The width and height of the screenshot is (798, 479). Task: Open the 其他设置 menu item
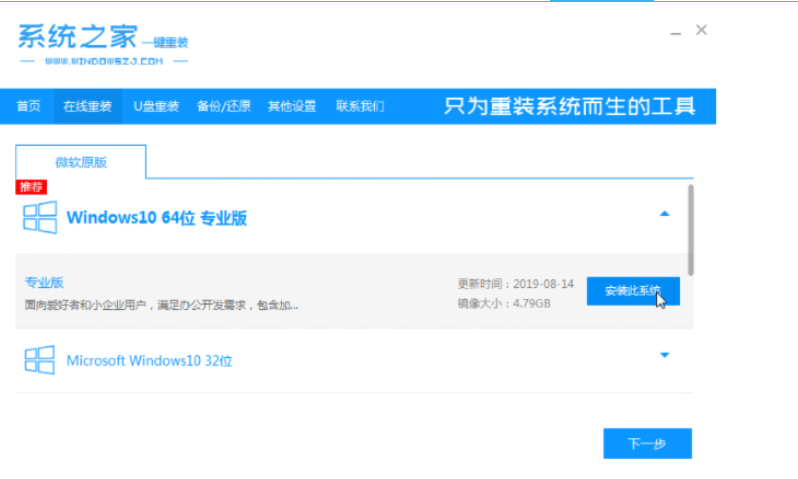pos(292,106)
